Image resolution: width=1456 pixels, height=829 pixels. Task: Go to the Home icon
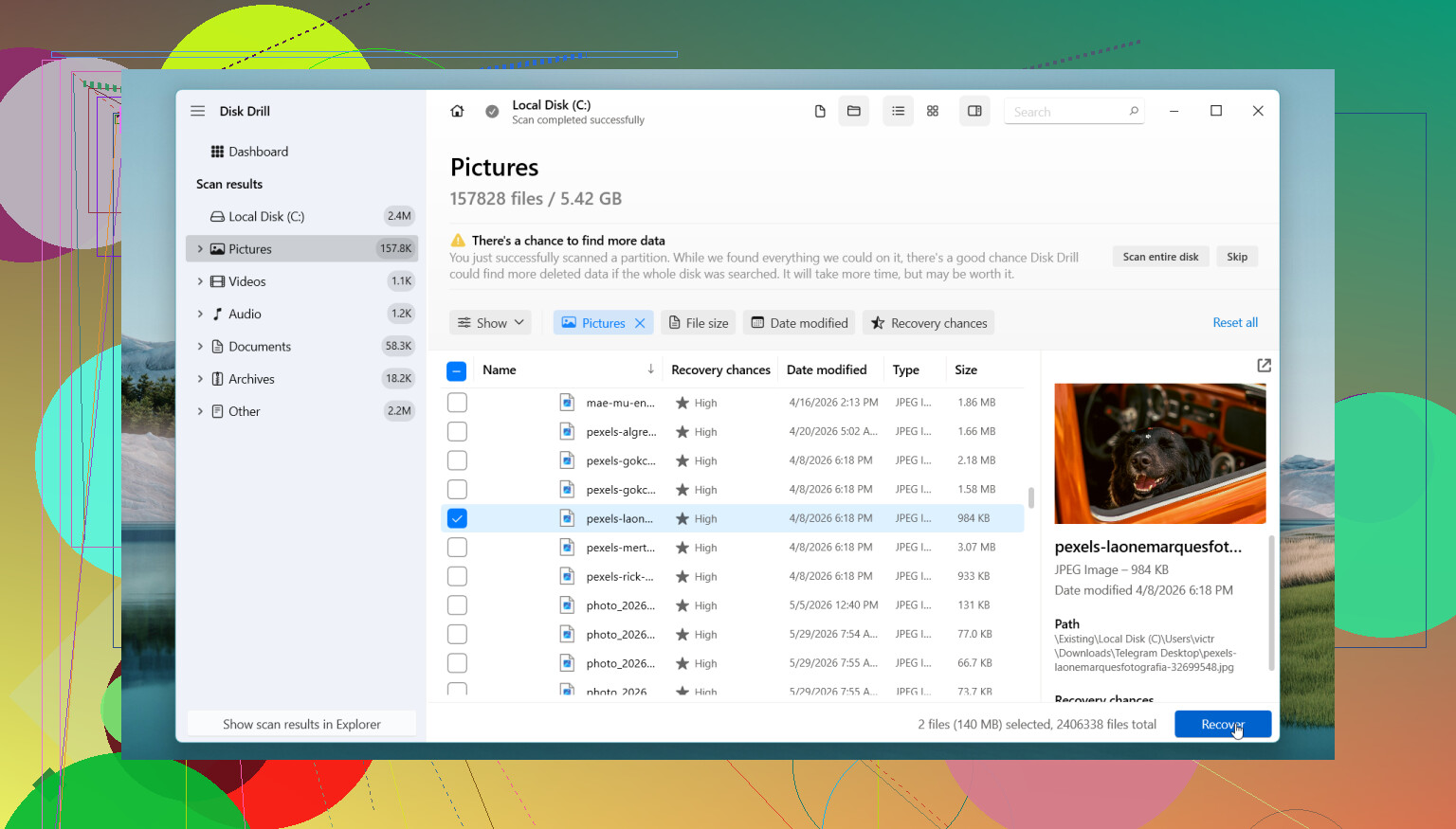[x=457, y=111]
